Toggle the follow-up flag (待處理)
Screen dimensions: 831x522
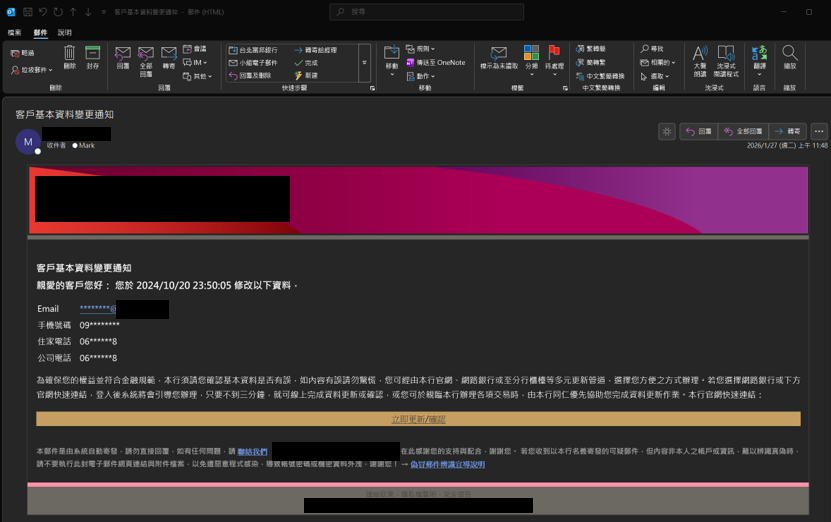point(554,61)
